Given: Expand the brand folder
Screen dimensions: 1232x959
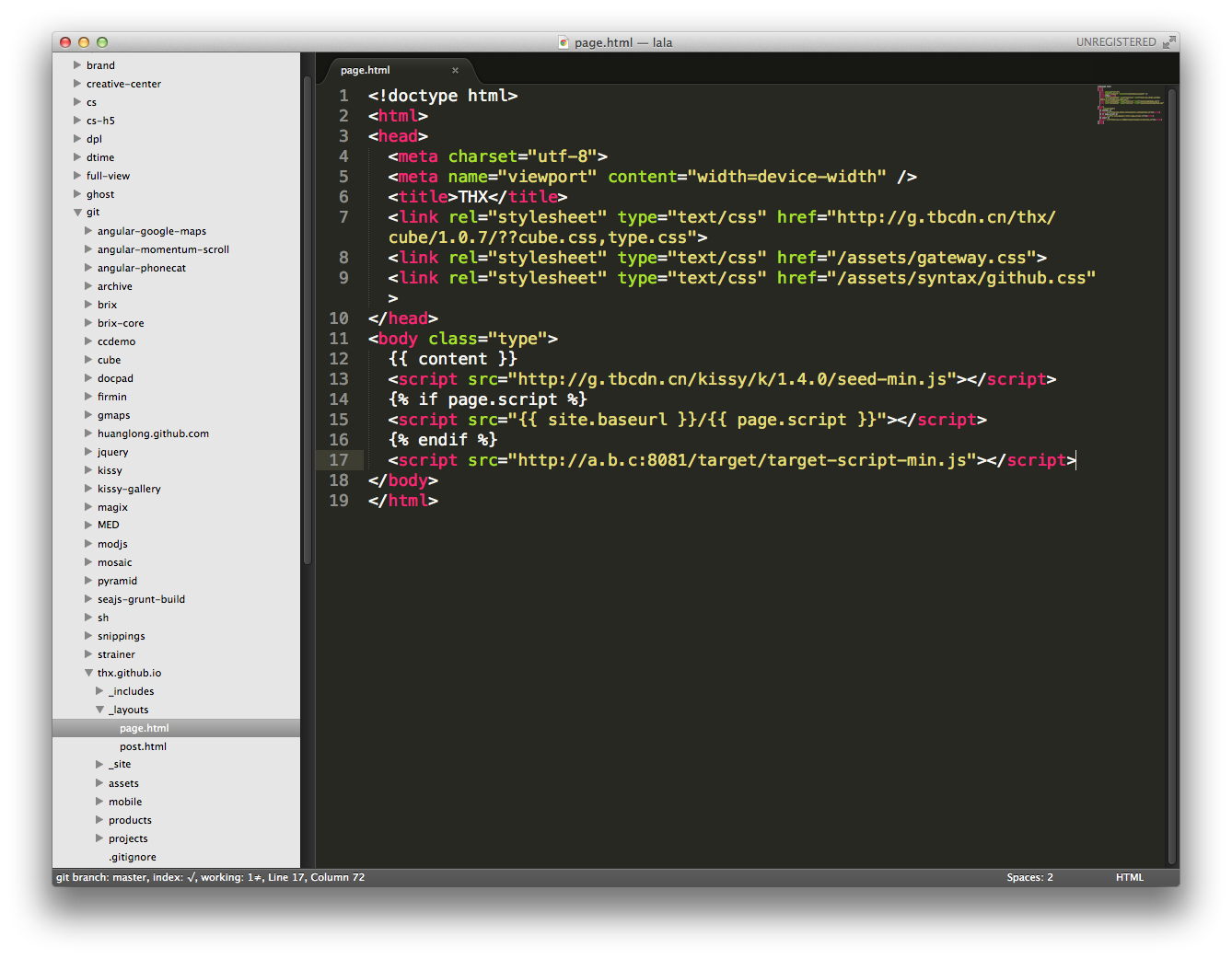Looking at the screenshot, I should pyautogui.click(x=77, y=65).
